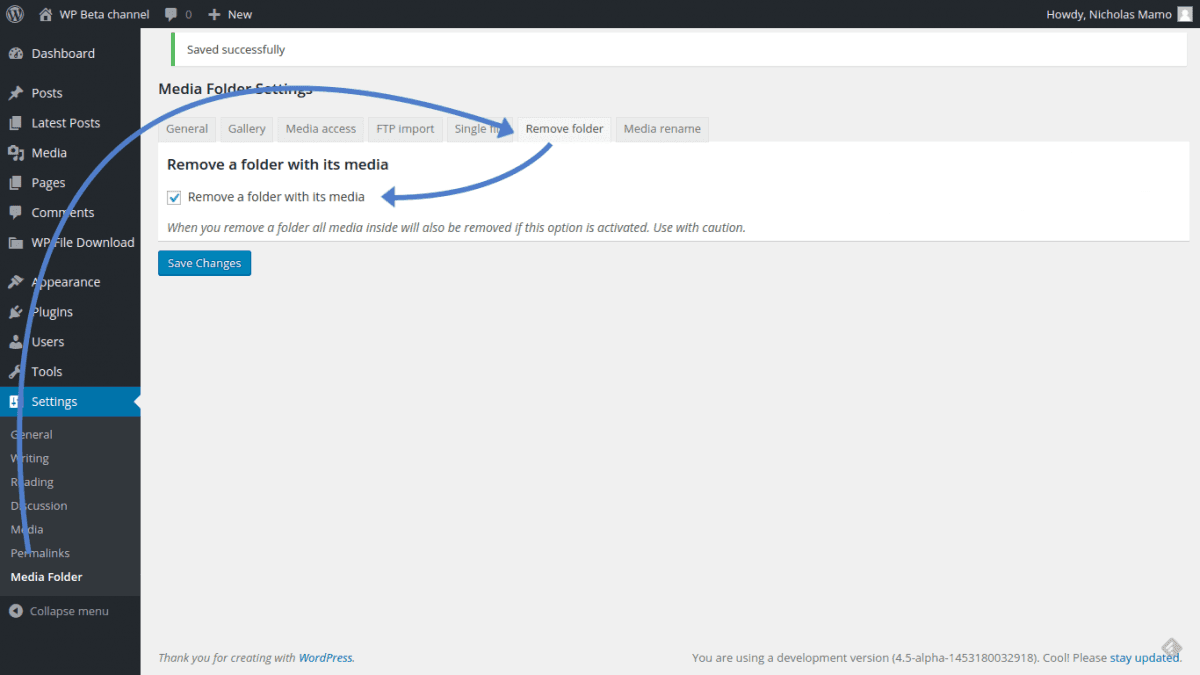Open the comments bubble icon in admin bar
Screen dimensions: 1200x675
click(x=171, y=14)
